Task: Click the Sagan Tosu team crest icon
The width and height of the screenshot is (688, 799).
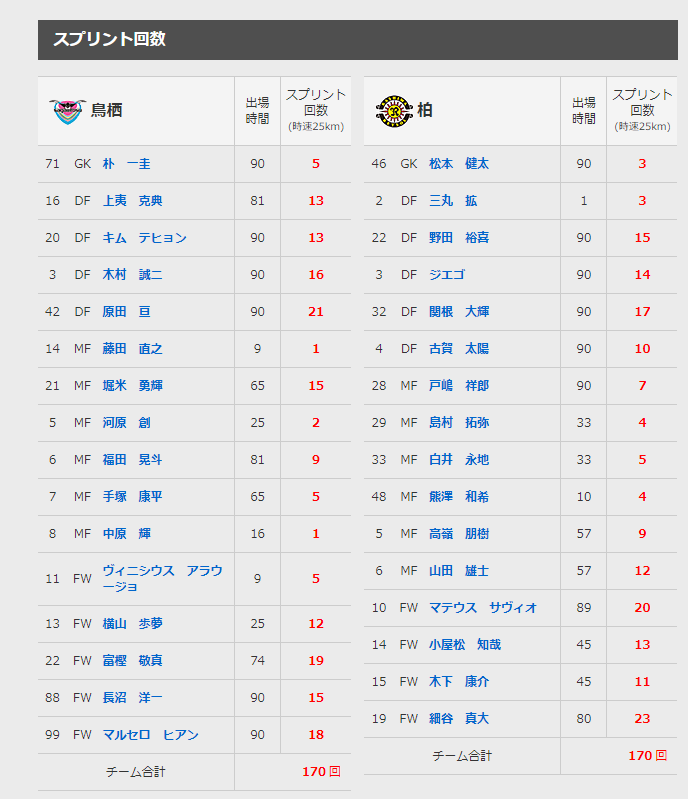Action: pyautogui.click(x=67, y=111)
